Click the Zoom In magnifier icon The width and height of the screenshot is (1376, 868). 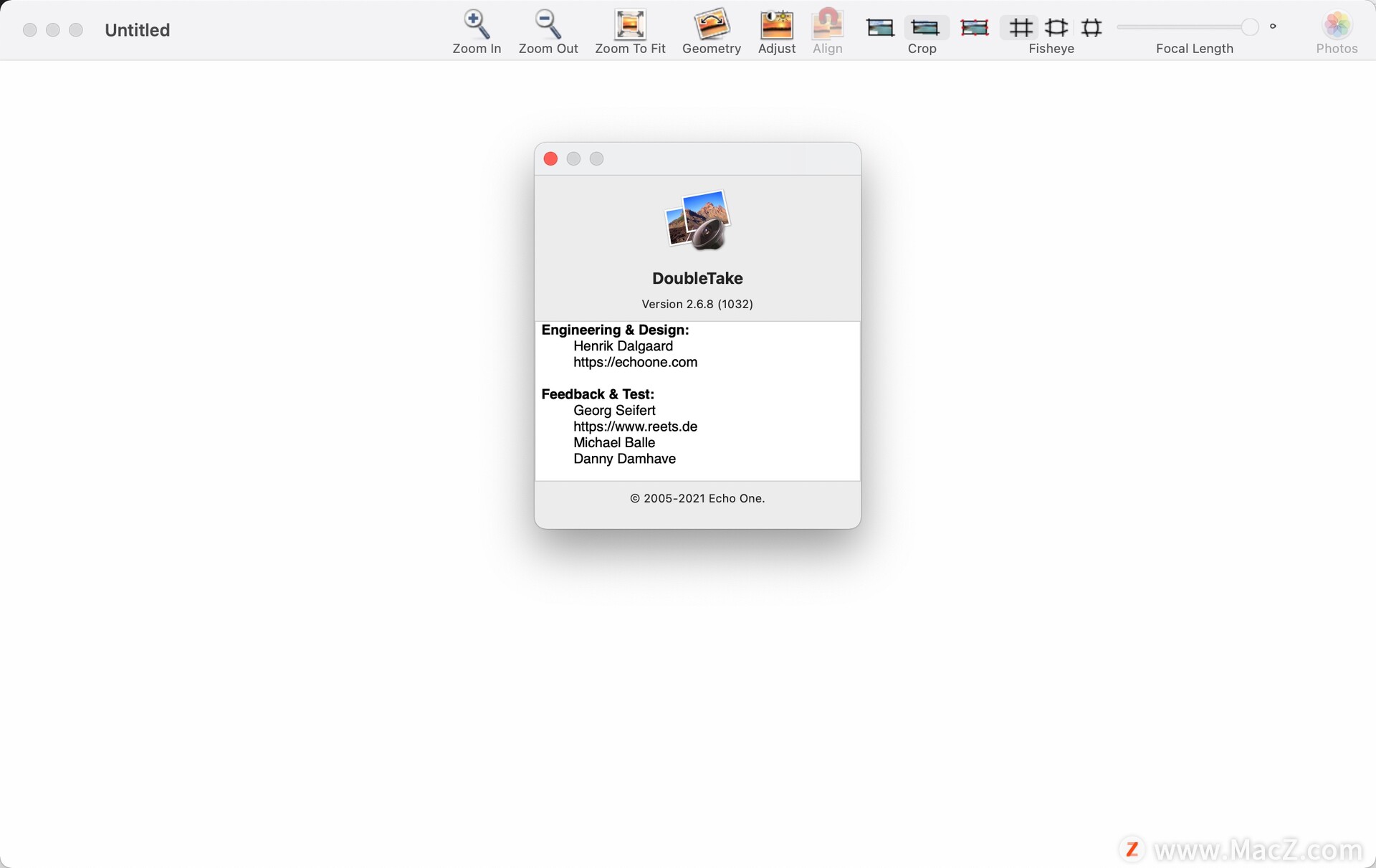(x=477, y=24)
